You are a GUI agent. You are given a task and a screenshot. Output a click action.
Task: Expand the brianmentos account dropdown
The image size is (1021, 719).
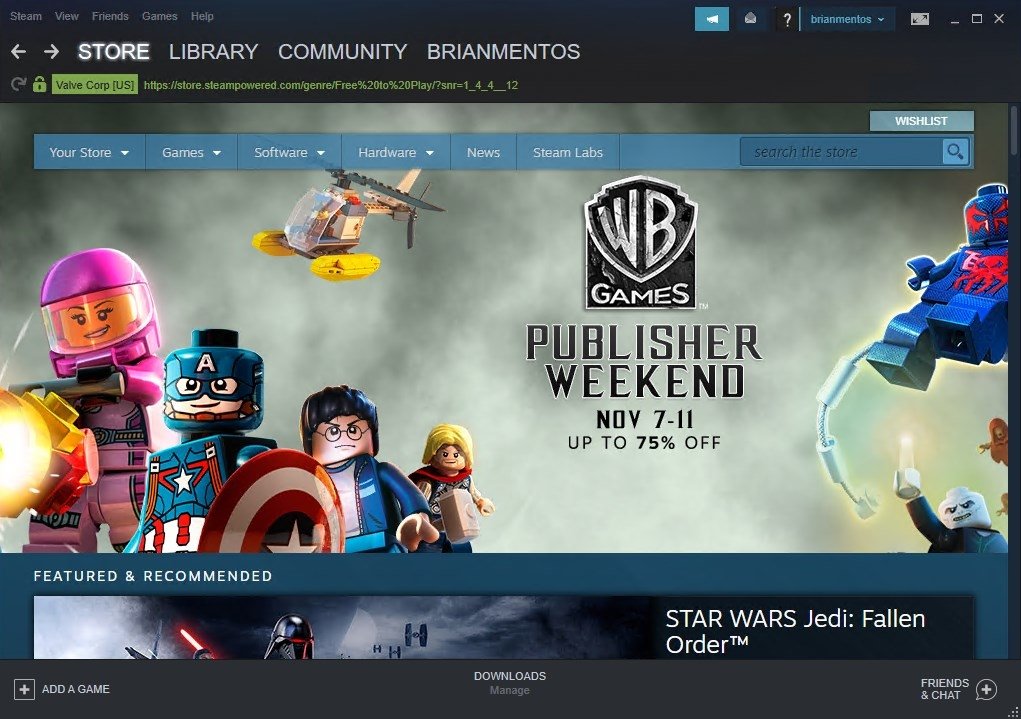click(x=847, y=19)
